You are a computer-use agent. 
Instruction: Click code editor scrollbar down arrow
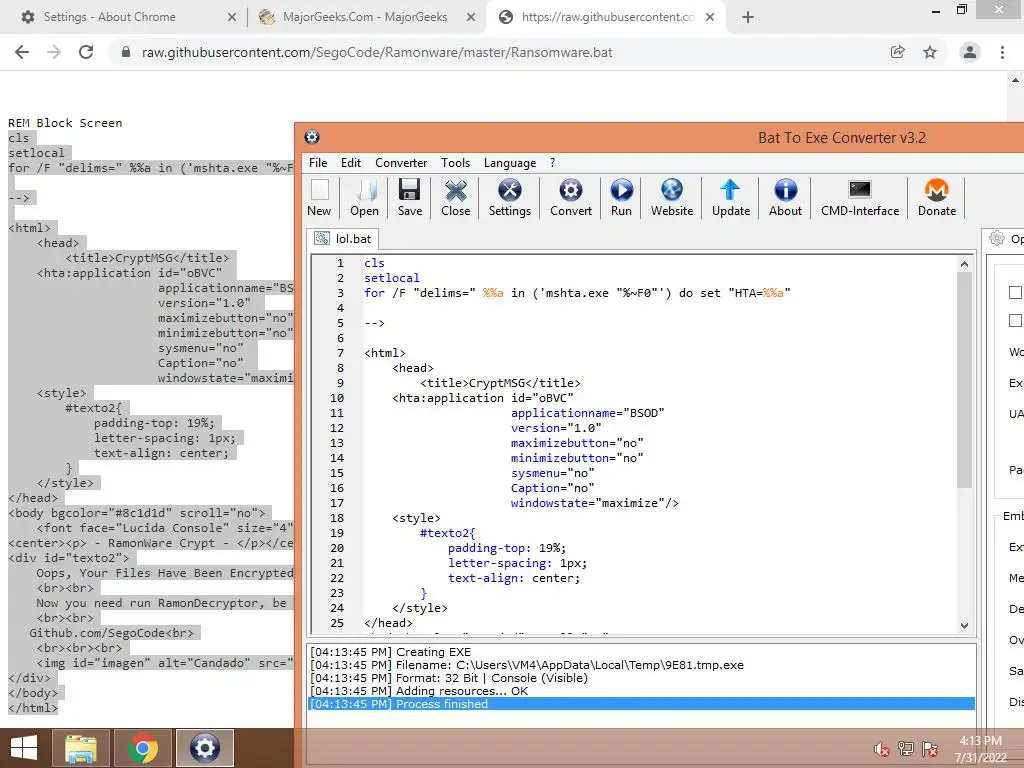pos(965,626)
